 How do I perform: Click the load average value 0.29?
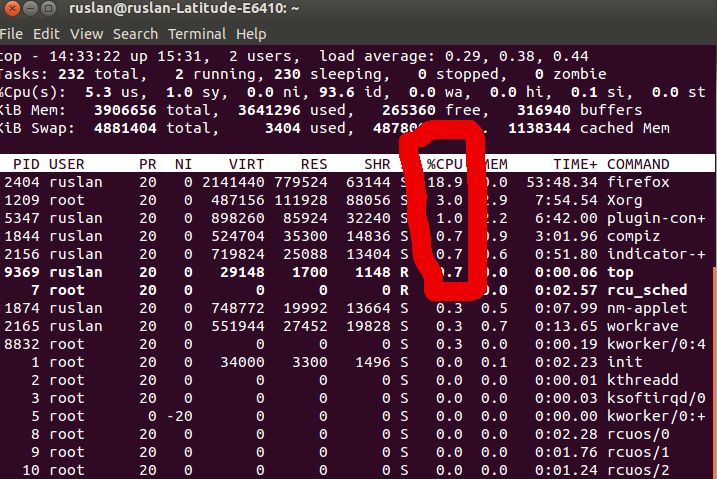pos(463,56)
